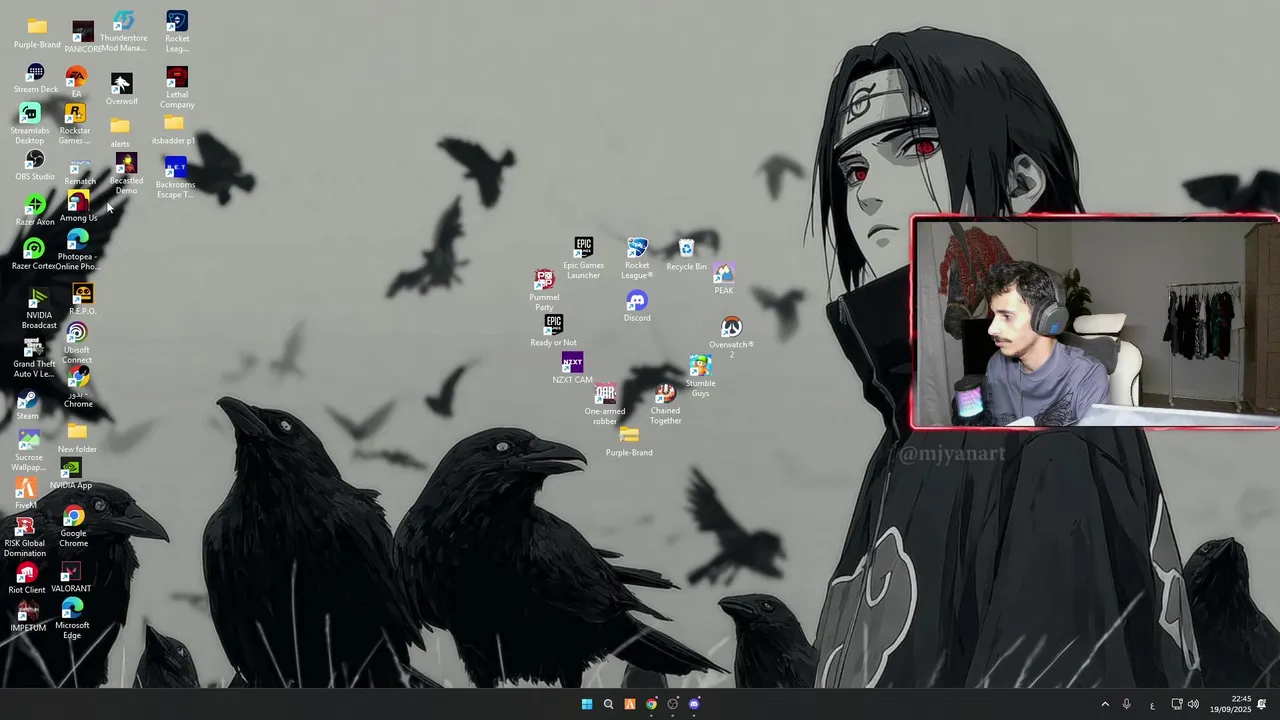Select the New folder icon

point(77,438)
